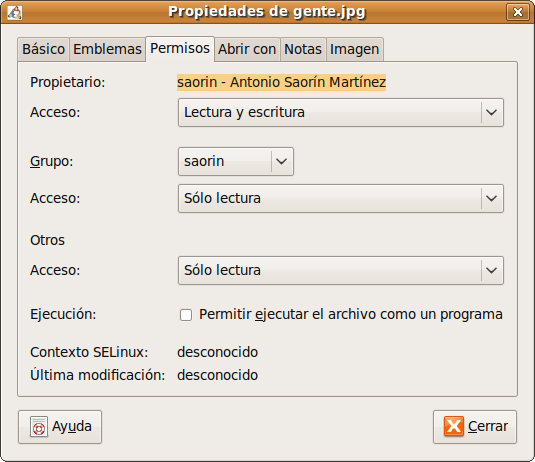
Task: Show the Imagen tab
Action: [x=355, y=49]
